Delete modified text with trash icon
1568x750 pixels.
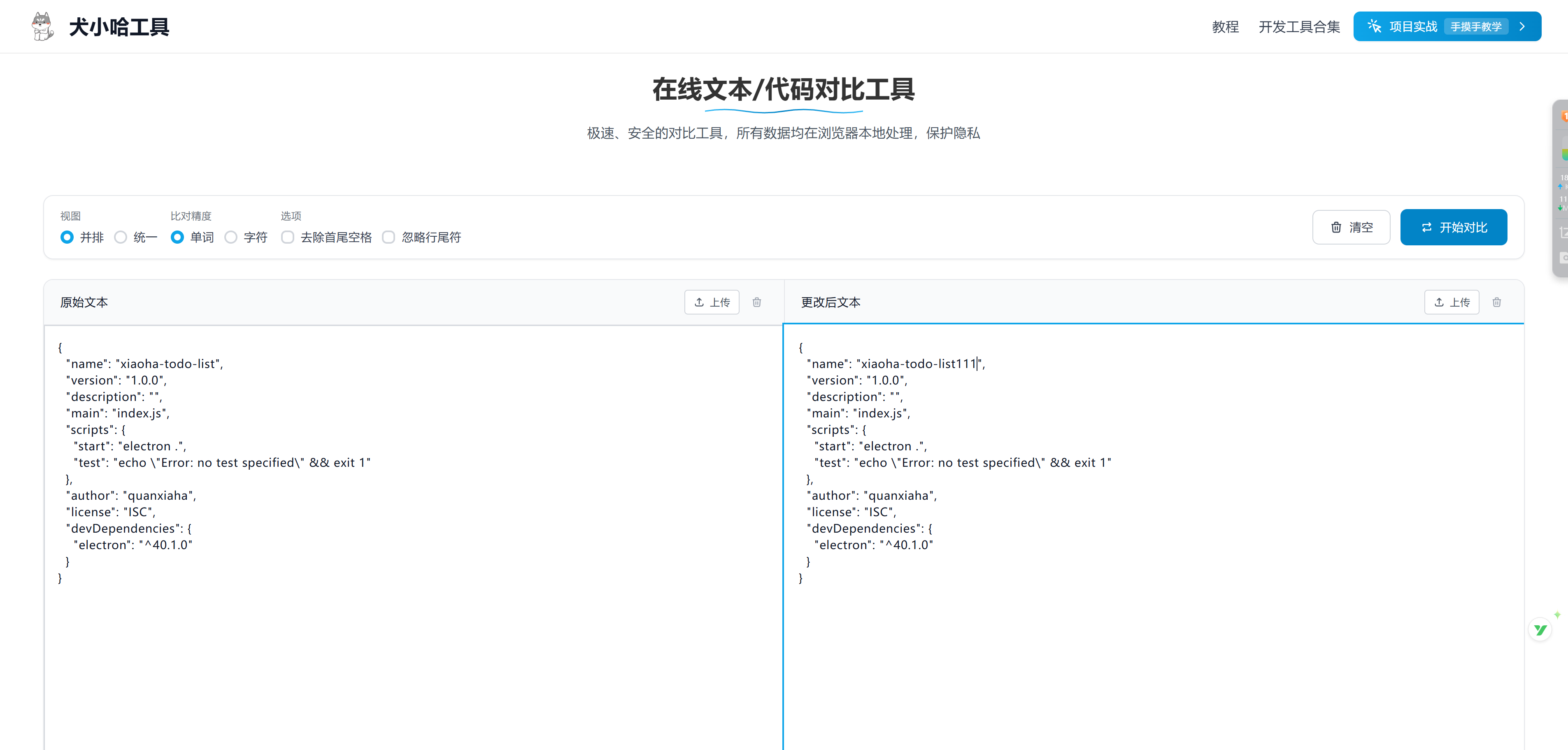1496,302
